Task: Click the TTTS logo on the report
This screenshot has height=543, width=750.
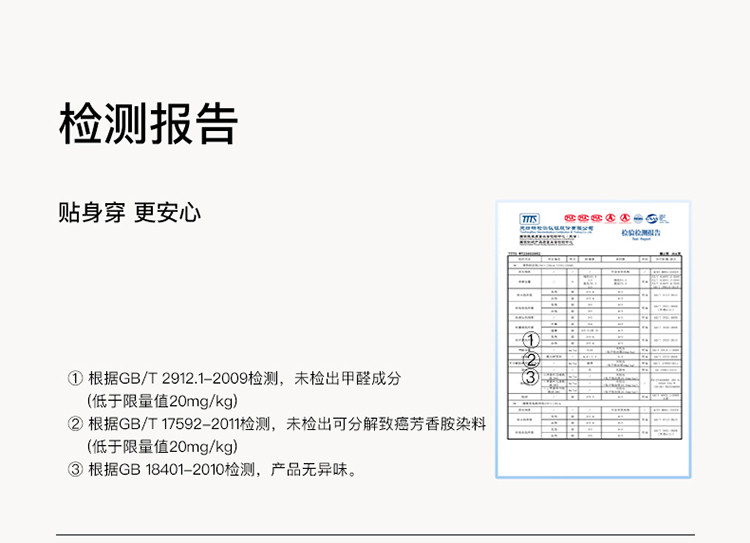Action: click(530, 219)
